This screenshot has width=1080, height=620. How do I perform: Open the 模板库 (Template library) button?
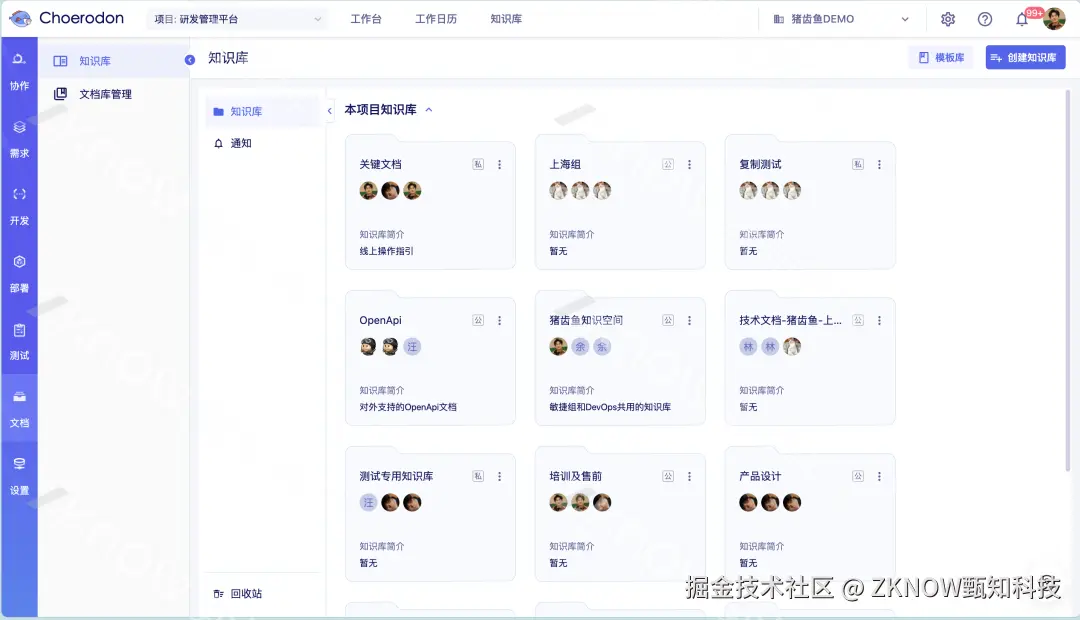pyautogui.click(x=939, y=57)
